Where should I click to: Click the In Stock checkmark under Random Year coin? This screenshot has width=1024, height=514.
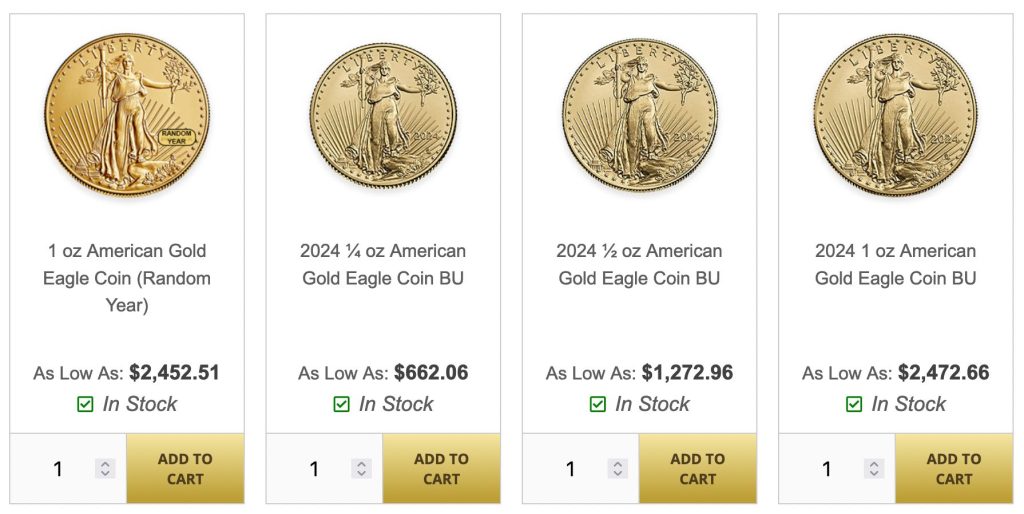(x=85, y=405)
